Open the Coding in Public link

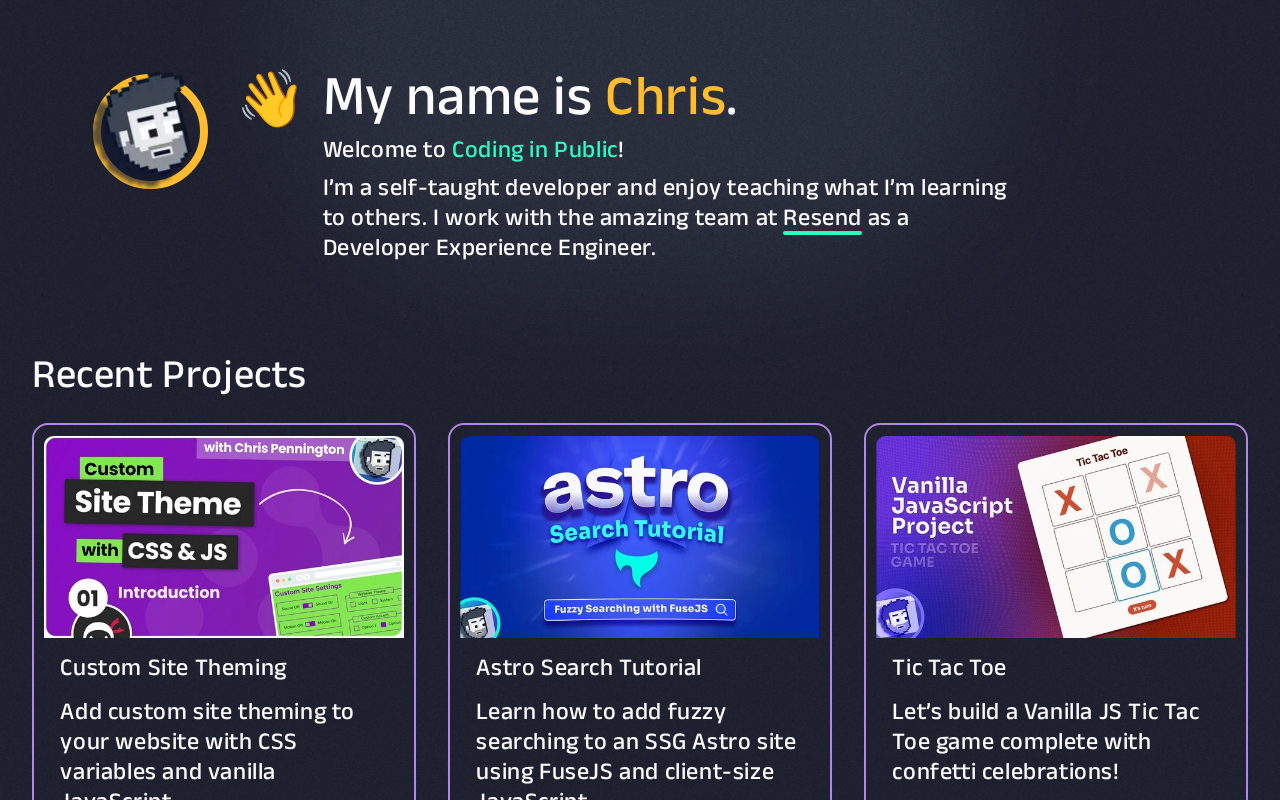coord(535,150)
